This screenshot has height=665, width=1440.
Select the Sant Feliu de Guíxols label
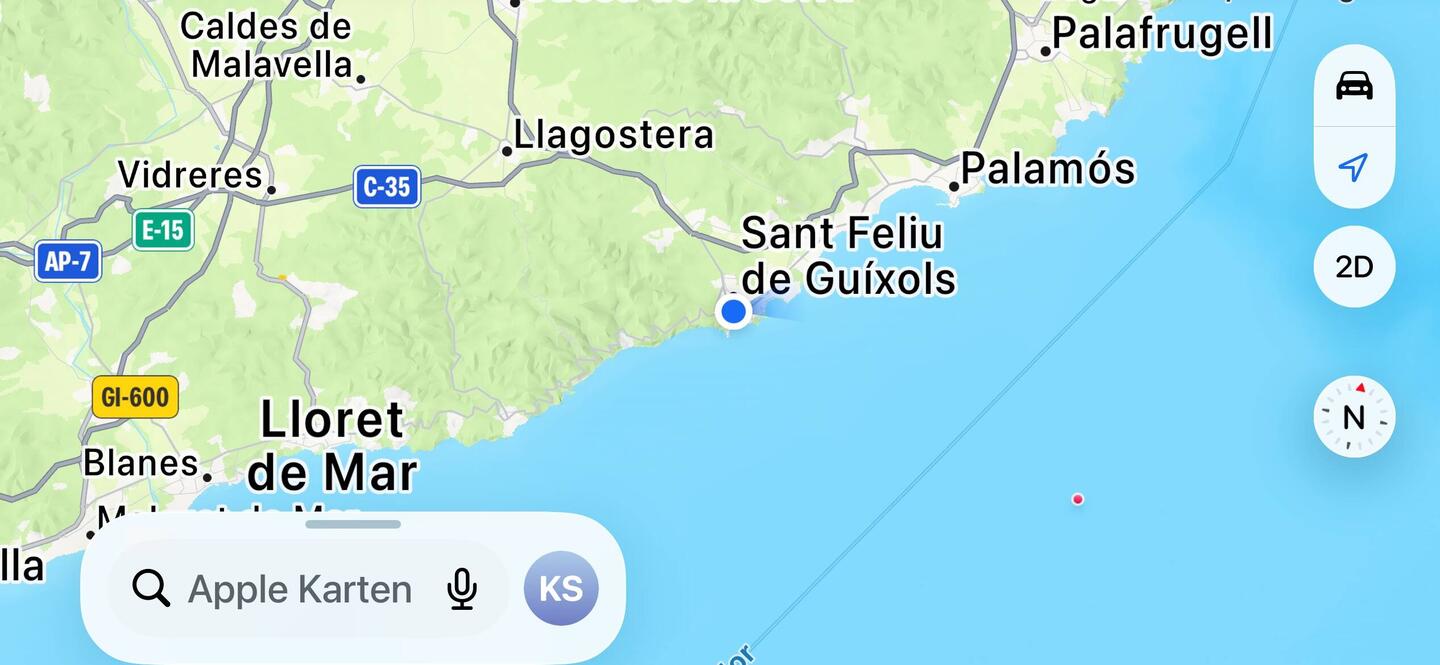tap(848, 256)
